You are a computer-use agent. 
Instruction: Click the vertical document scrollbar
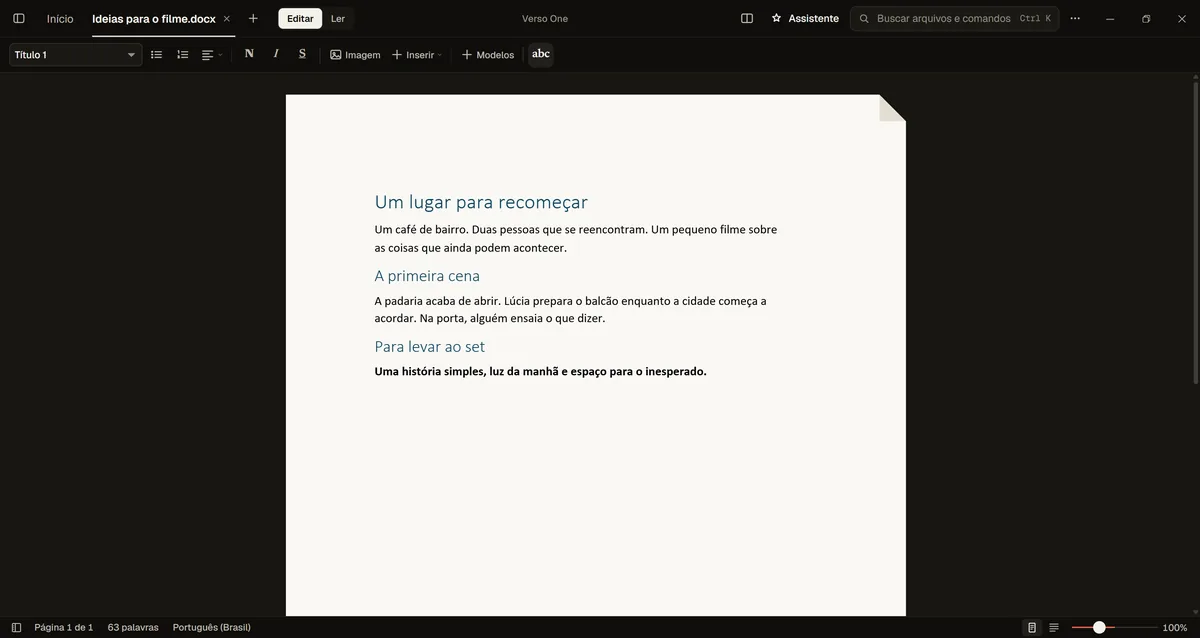tap(1195, 232)
